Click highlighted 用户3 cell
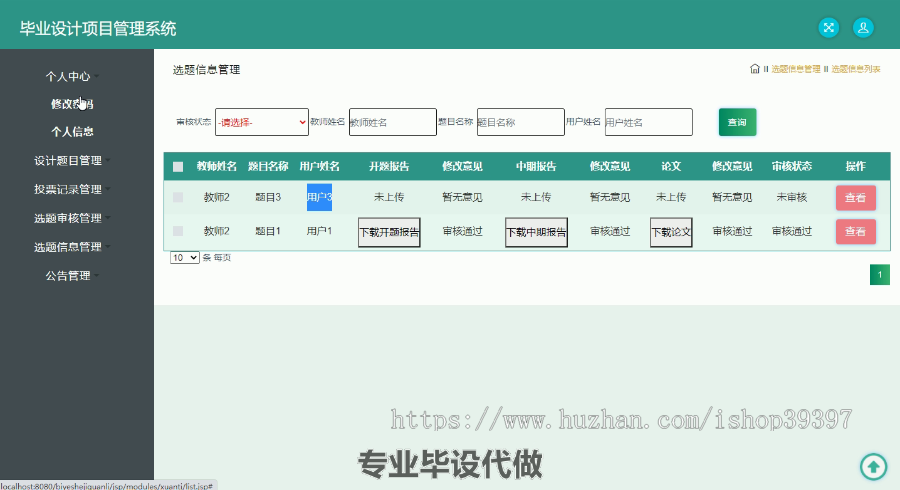 [x=319, y=197]
